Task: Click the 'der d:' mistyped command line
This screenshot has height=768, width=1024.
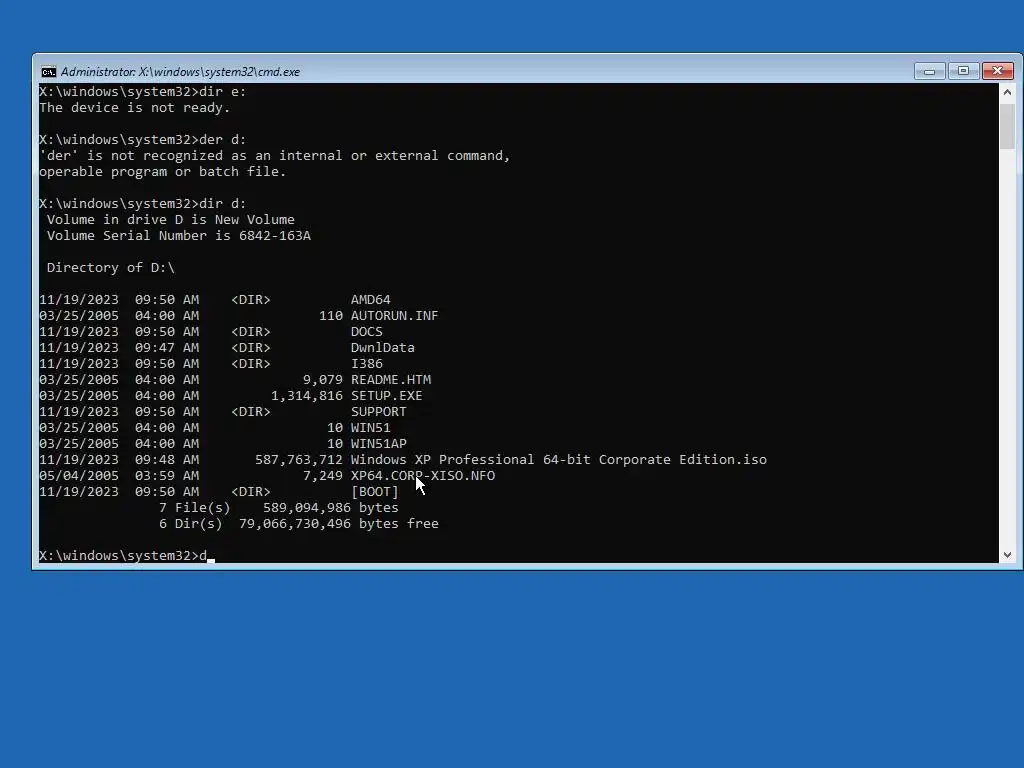Action: point(142,140)
